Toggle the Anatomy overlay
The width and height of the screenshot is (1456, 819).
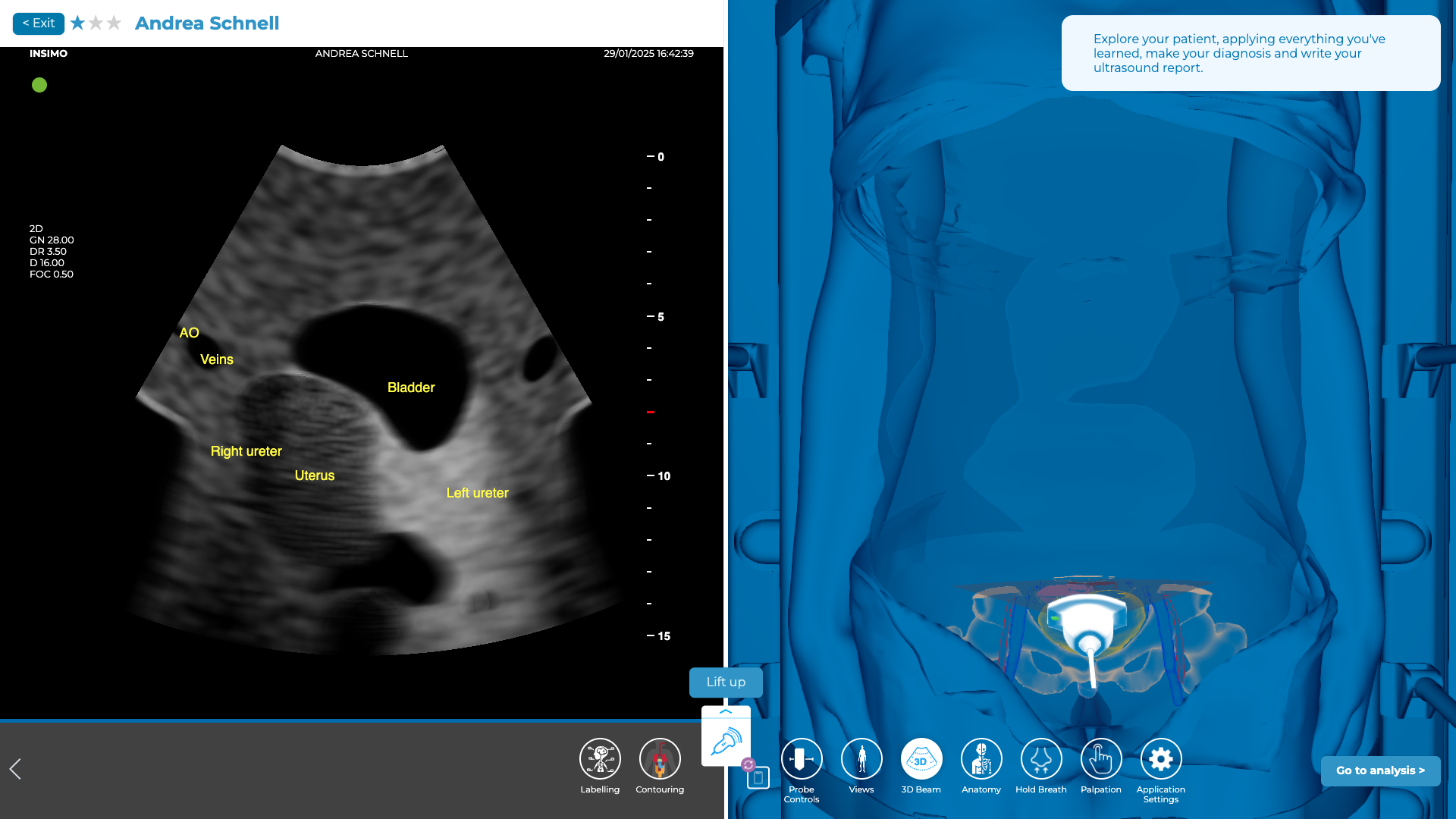(981, 758)
